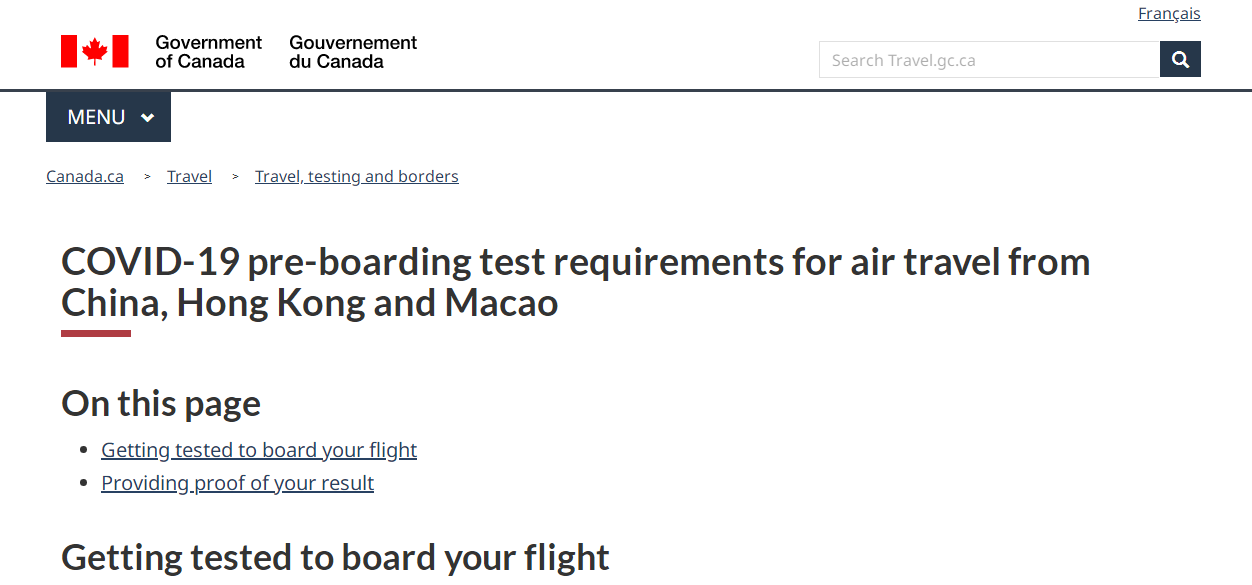The image size is (1252, 585).
Task: Open the MENU navigation button
Action: click(97, 117)
